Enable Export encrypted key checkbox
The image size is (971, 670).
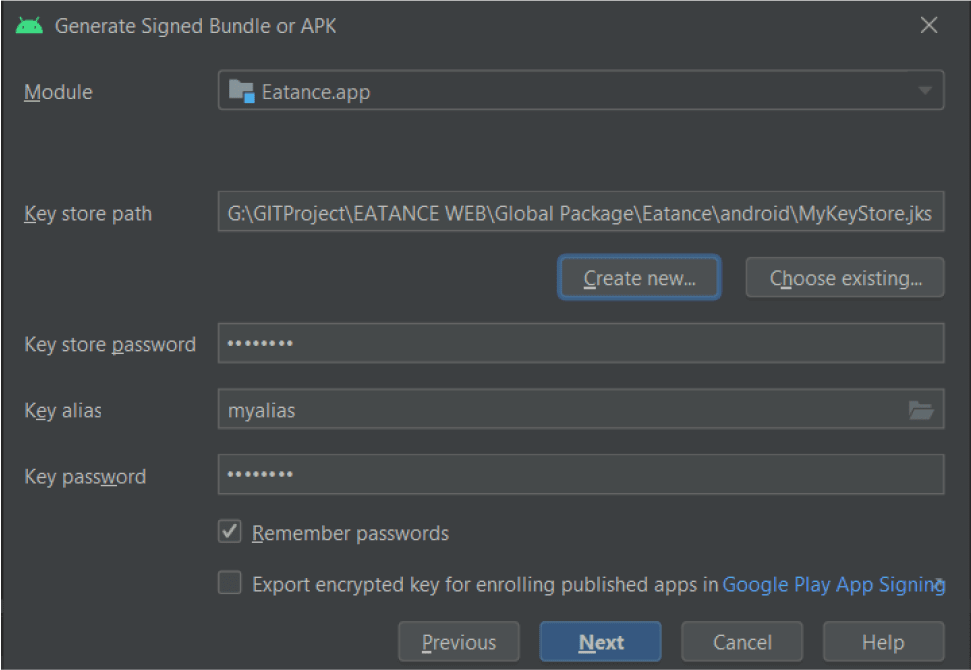(x=230, y=583)
